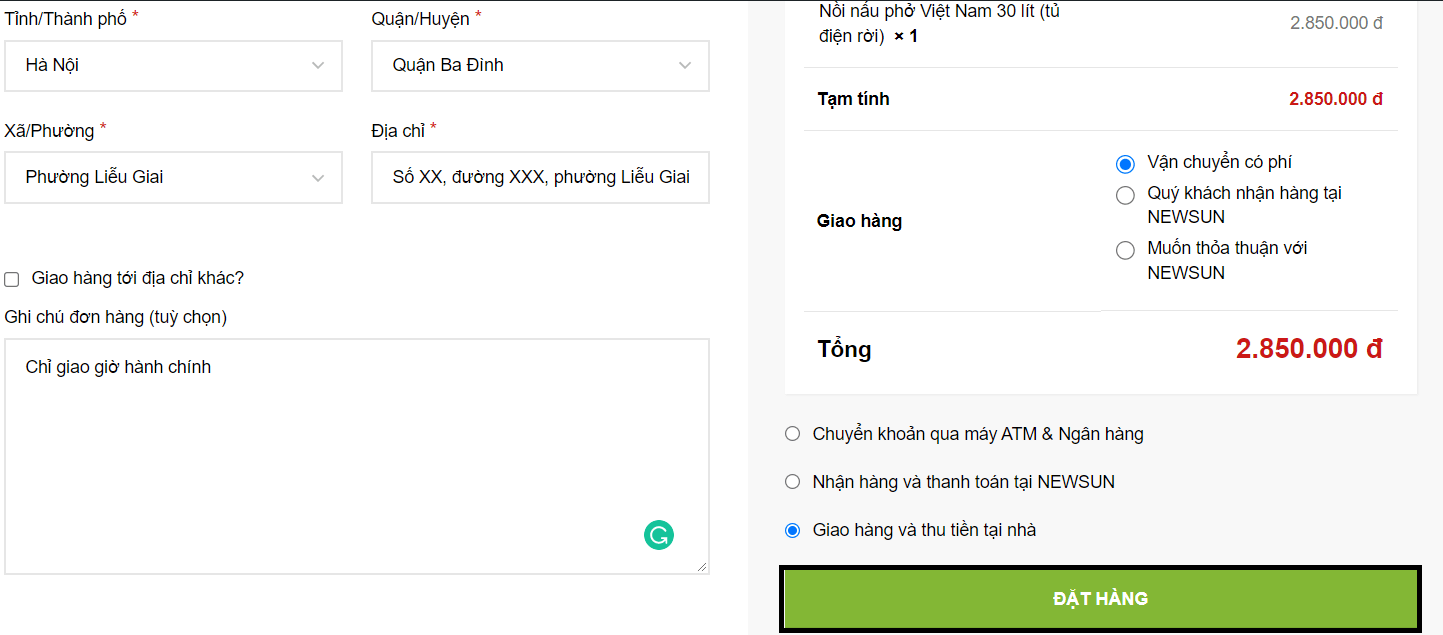Click the chevron arrow beside Phường Liễu Giai

pos(318,178)
